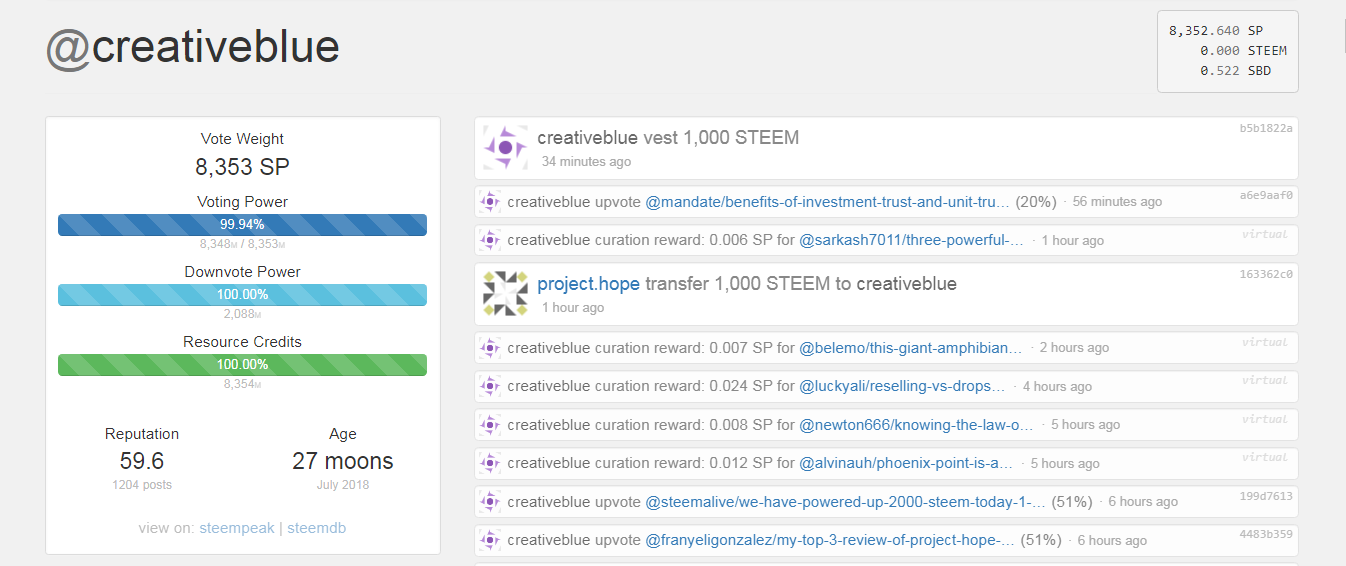This screenshot has height=566, width=1346.
Task: Click the Voting Power 99.94% bar
Action: click(243, 225)
